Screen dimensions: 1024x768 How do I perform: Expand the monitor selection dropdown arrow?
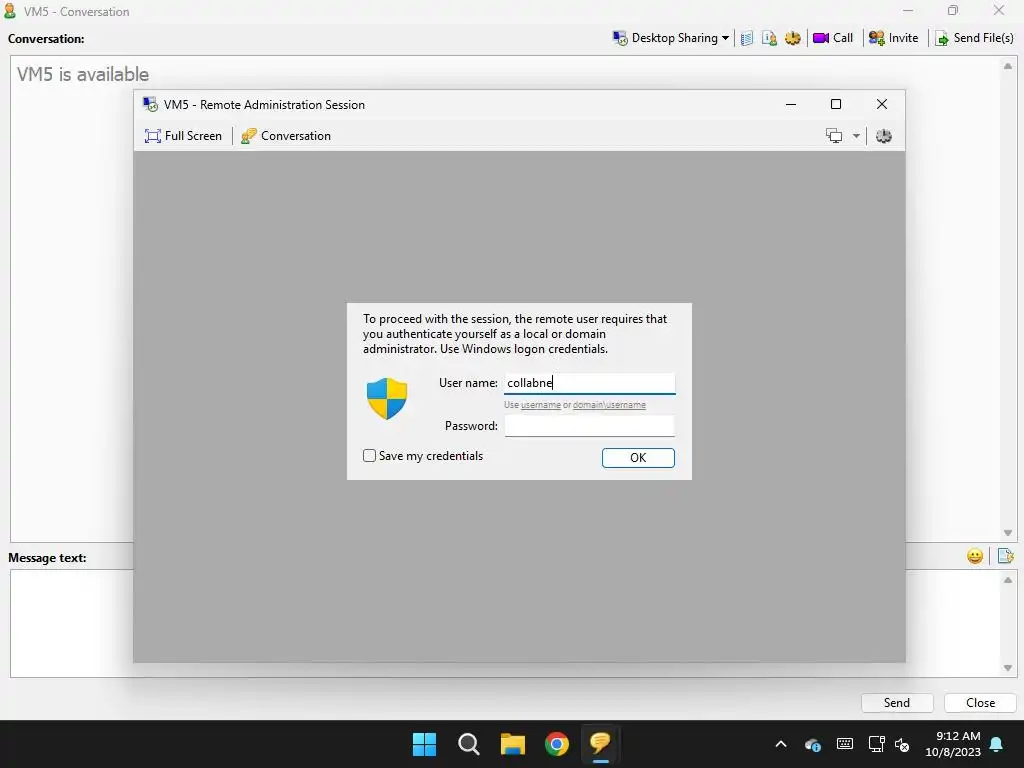tap(856, 136)
